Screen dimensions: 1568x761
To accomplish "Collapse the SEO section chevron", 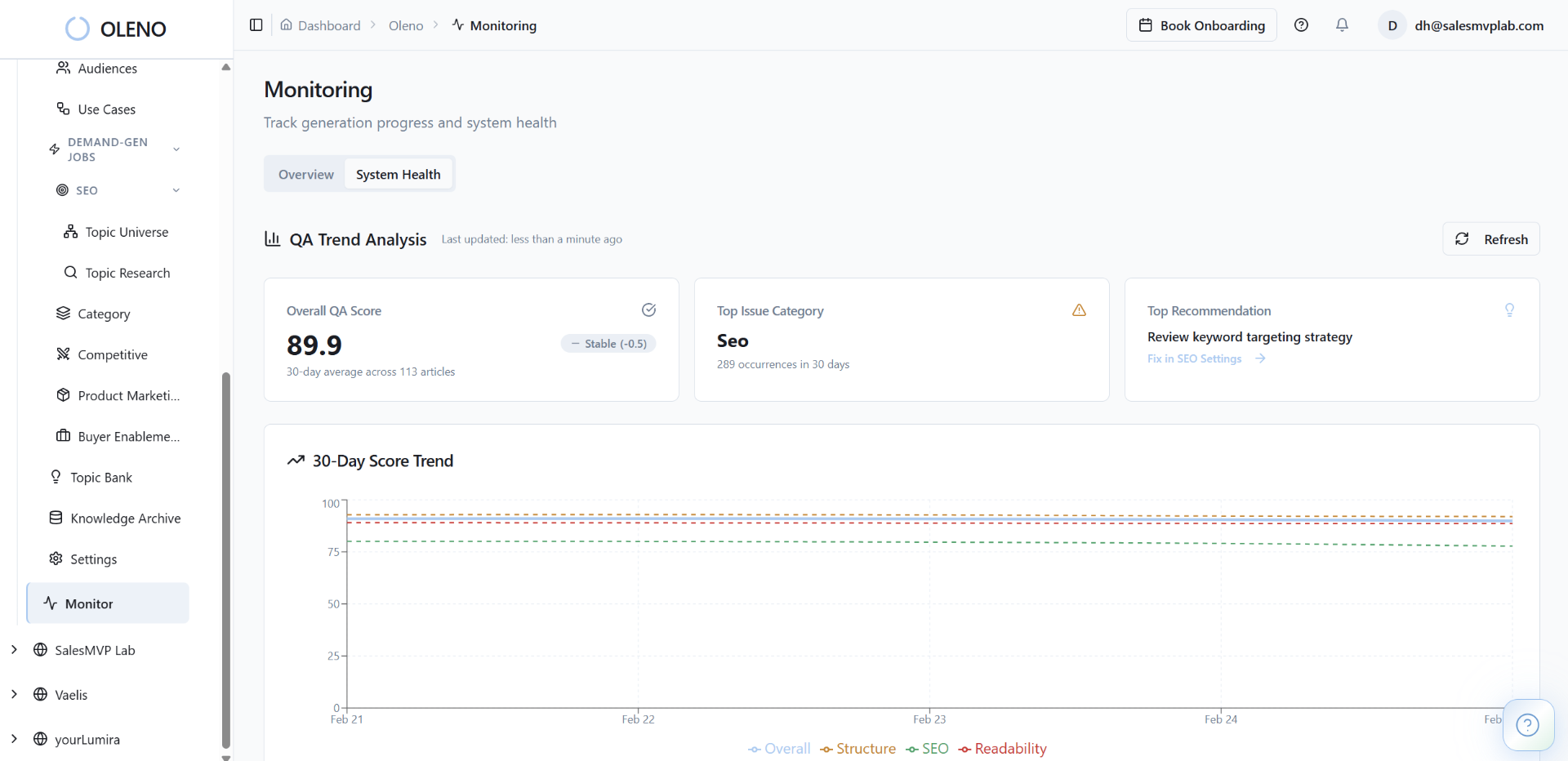I will [176, 189].
